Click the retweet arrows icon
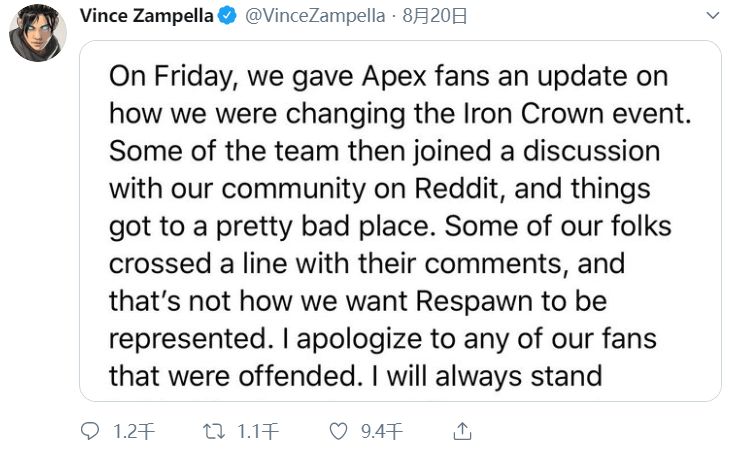The image size is (729, 451). [x=213, y=431]
